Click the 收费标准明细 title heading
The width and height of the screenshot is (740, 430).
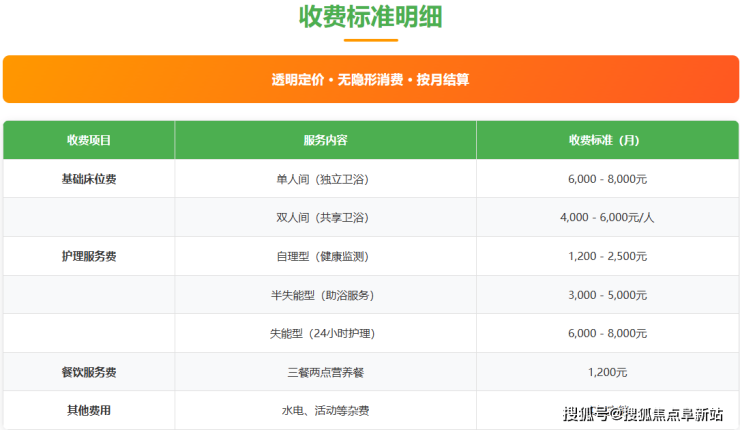point(370,17)
